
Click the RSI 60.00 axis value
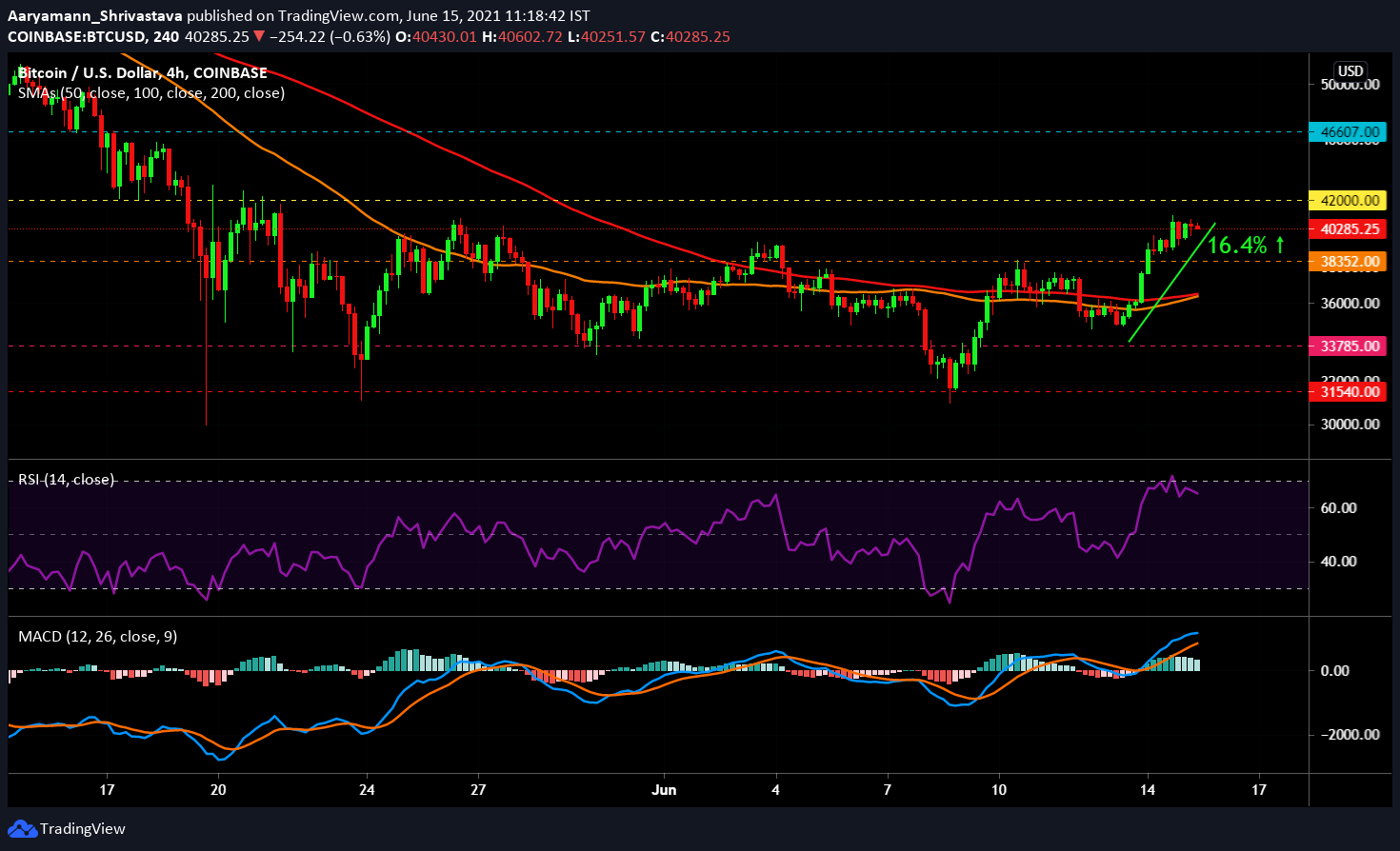coord(1339,507)
